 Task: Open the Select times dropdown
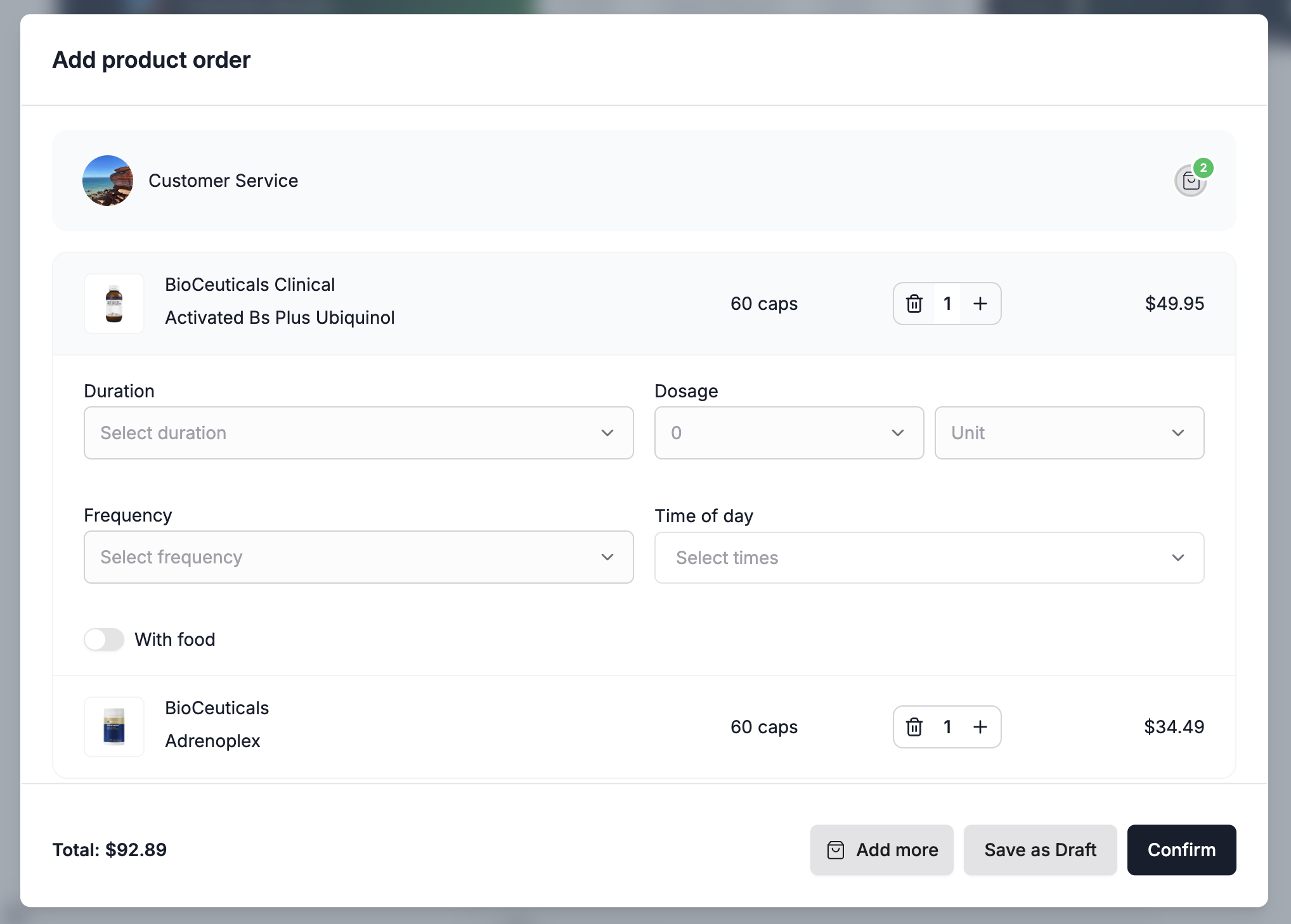coord(930,558)
